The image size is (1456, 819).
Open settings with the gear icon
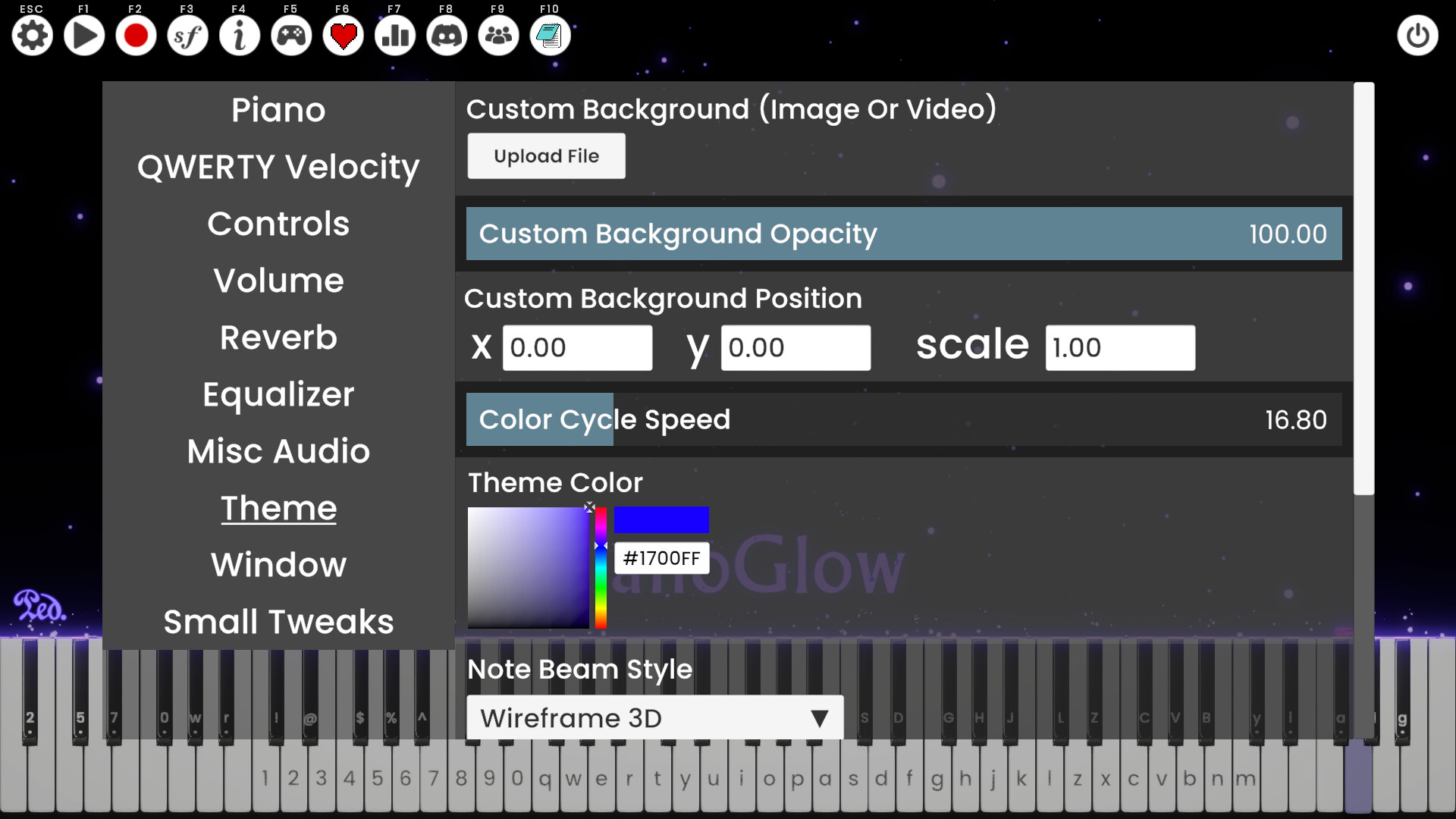[32, 36]
